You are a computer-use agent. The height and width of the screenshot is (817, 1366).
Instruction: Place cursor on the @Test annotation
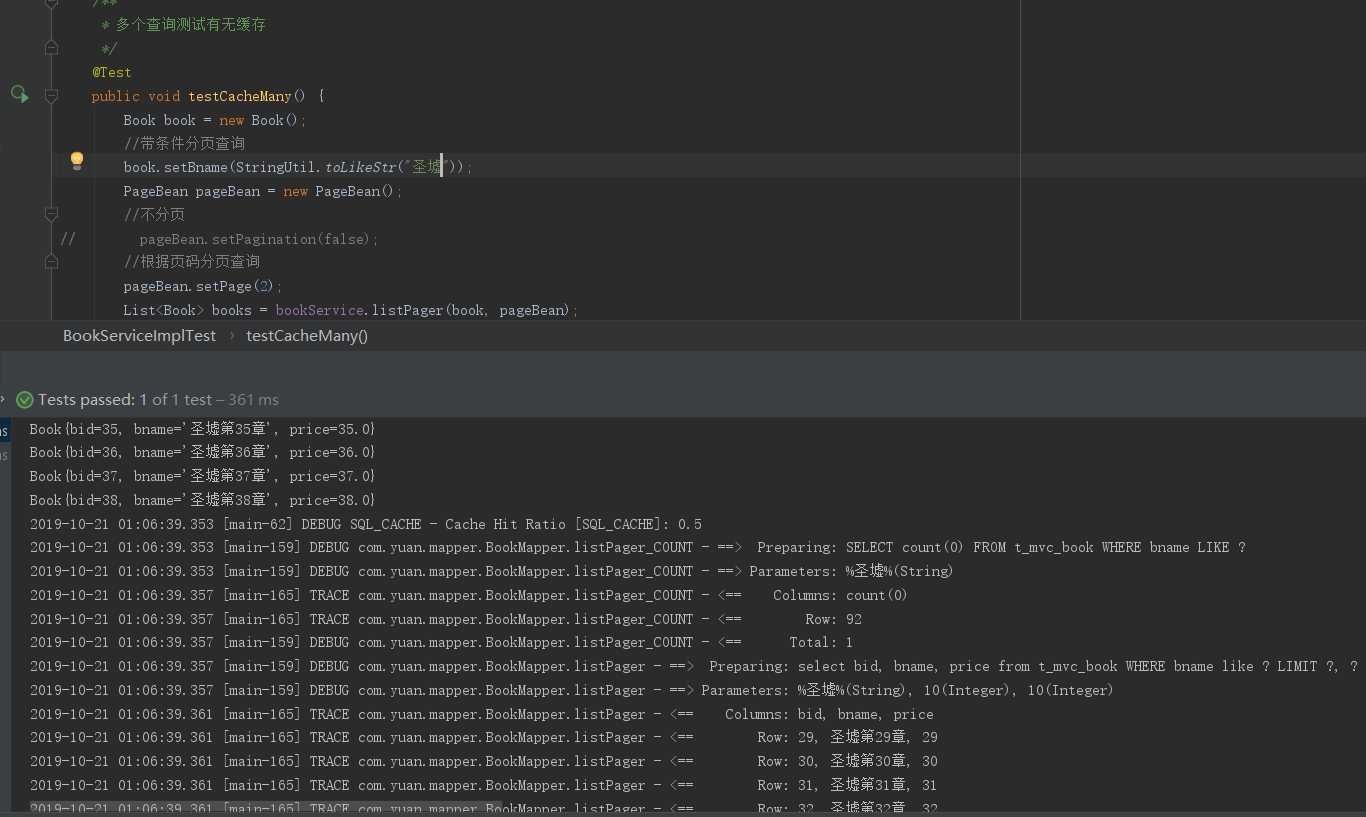[112, 72]
